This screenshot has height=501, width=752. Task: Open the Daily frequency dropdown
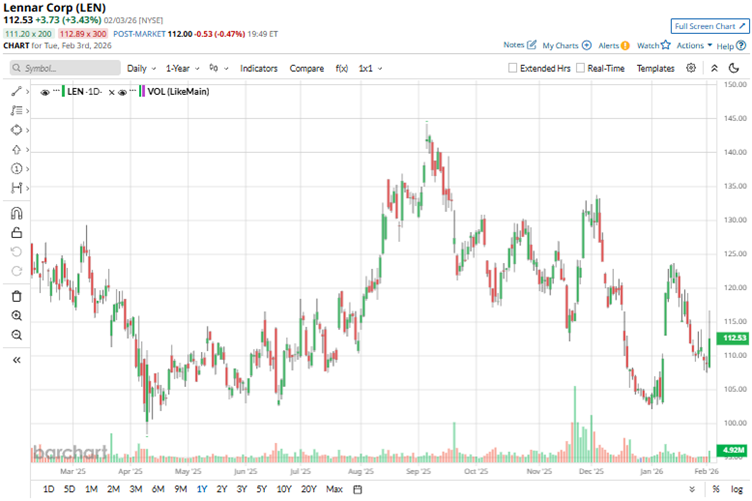[x=141, y=68]
